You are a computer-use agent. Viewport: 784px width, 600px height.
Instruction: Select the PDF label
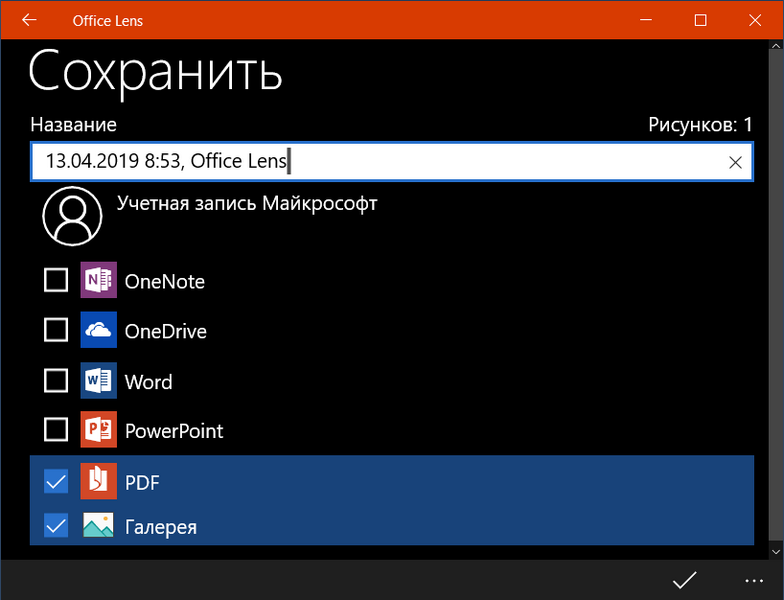142,482
